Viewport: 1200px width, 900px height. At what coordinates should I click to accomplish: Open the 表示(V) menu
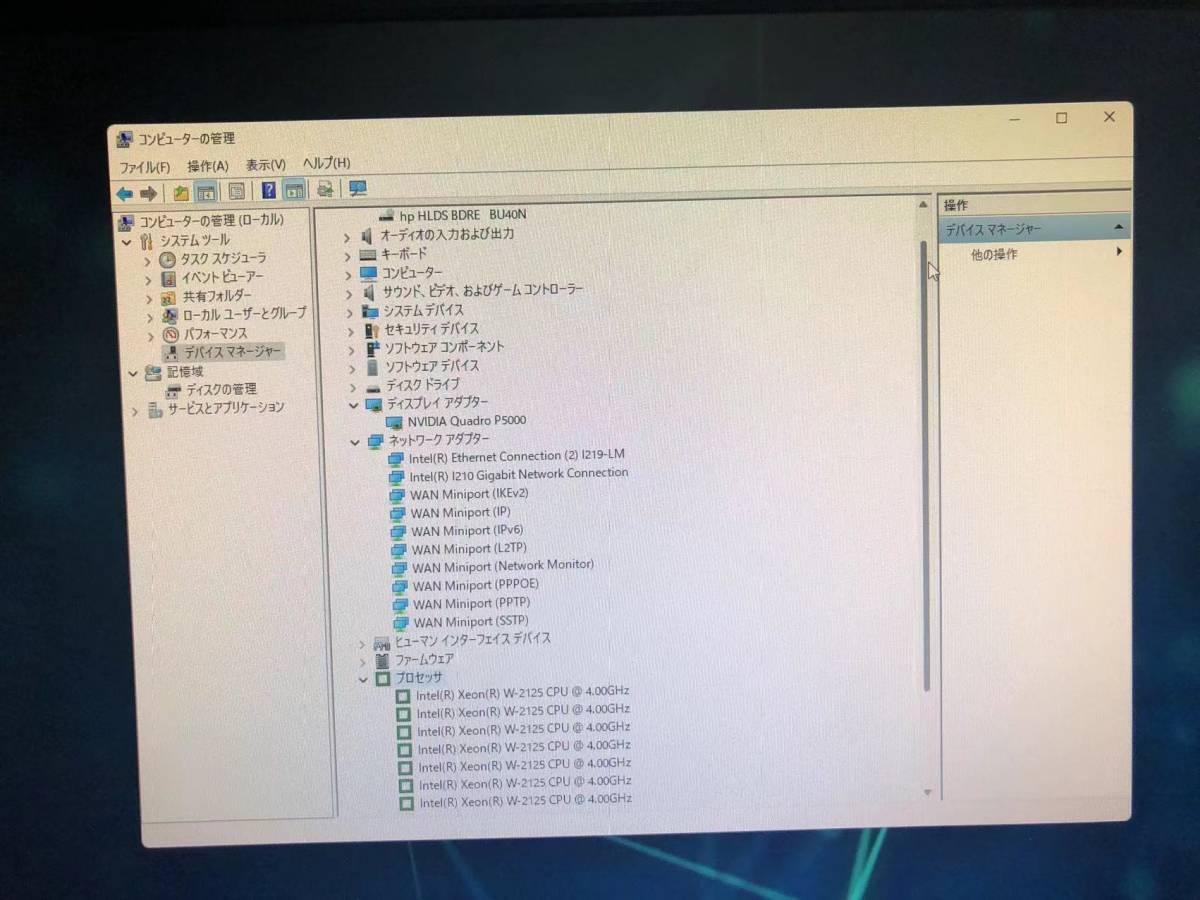tap(266, 164)
